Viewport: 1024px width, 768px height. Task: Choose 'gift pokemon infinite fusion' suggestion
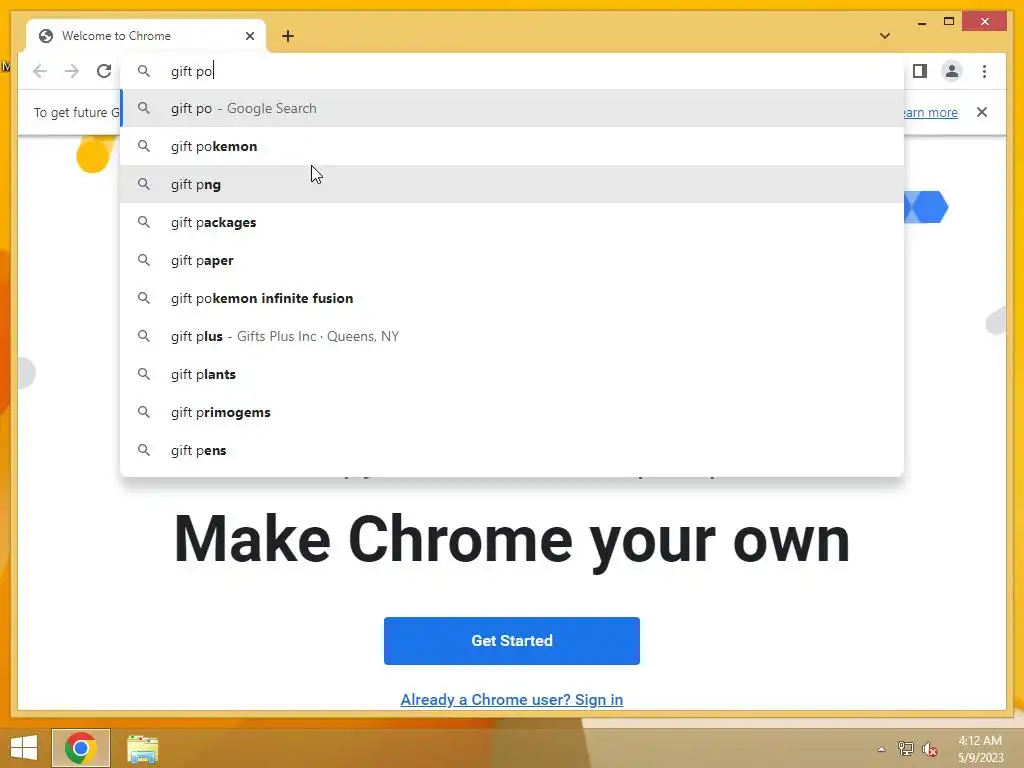click(x=512, y=298)
